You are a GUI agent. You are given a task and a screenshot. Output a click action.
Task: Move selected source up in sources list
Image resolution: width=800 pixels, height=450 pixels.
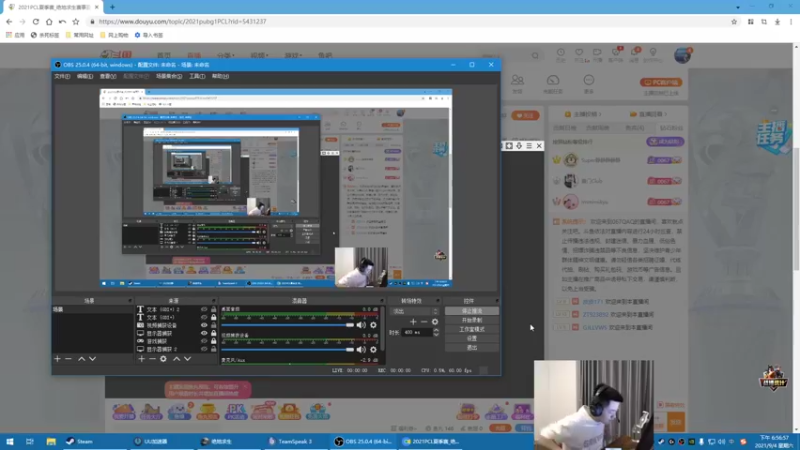(177, 359)
